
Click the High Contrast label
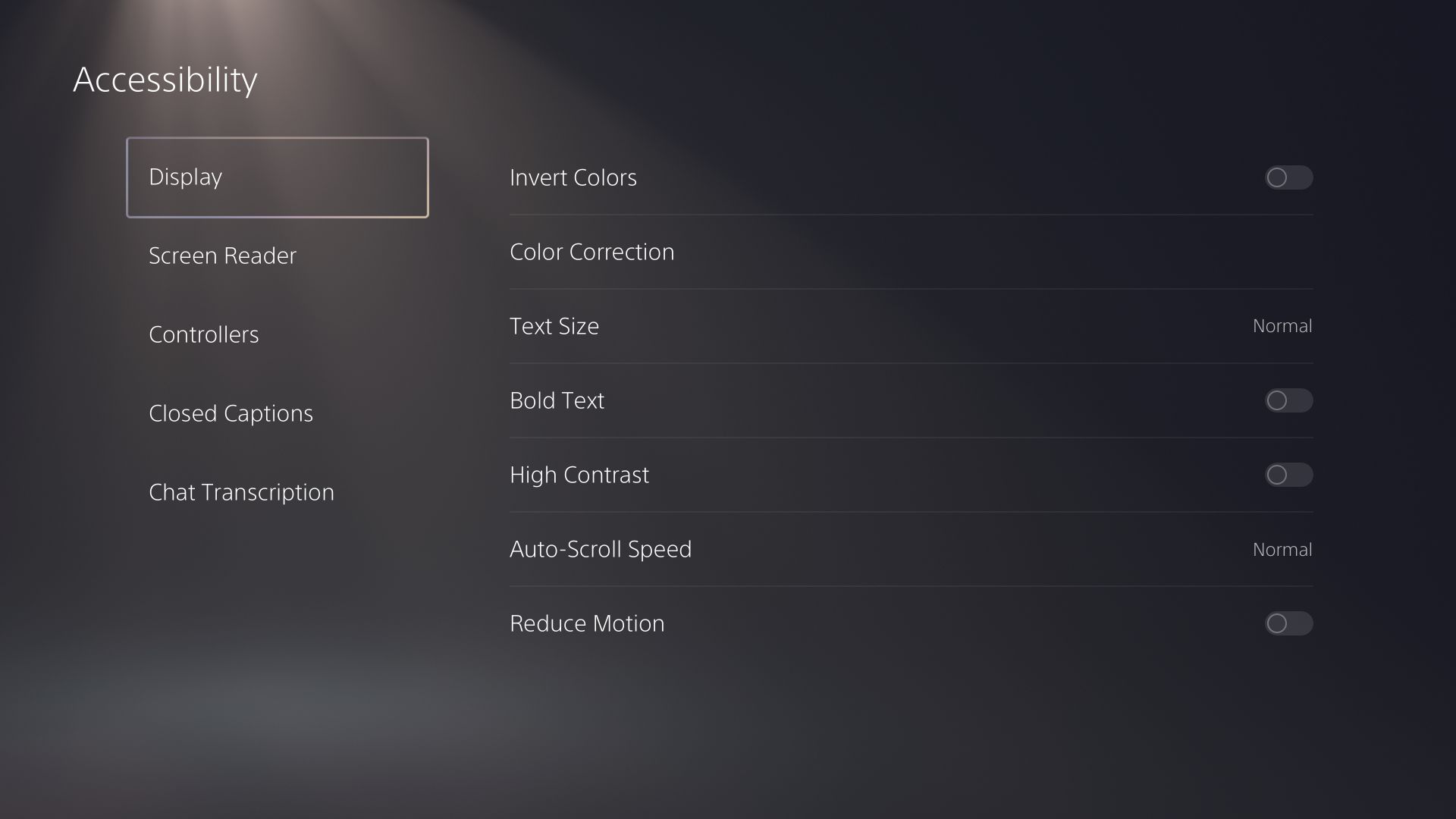tap(579, 475)
